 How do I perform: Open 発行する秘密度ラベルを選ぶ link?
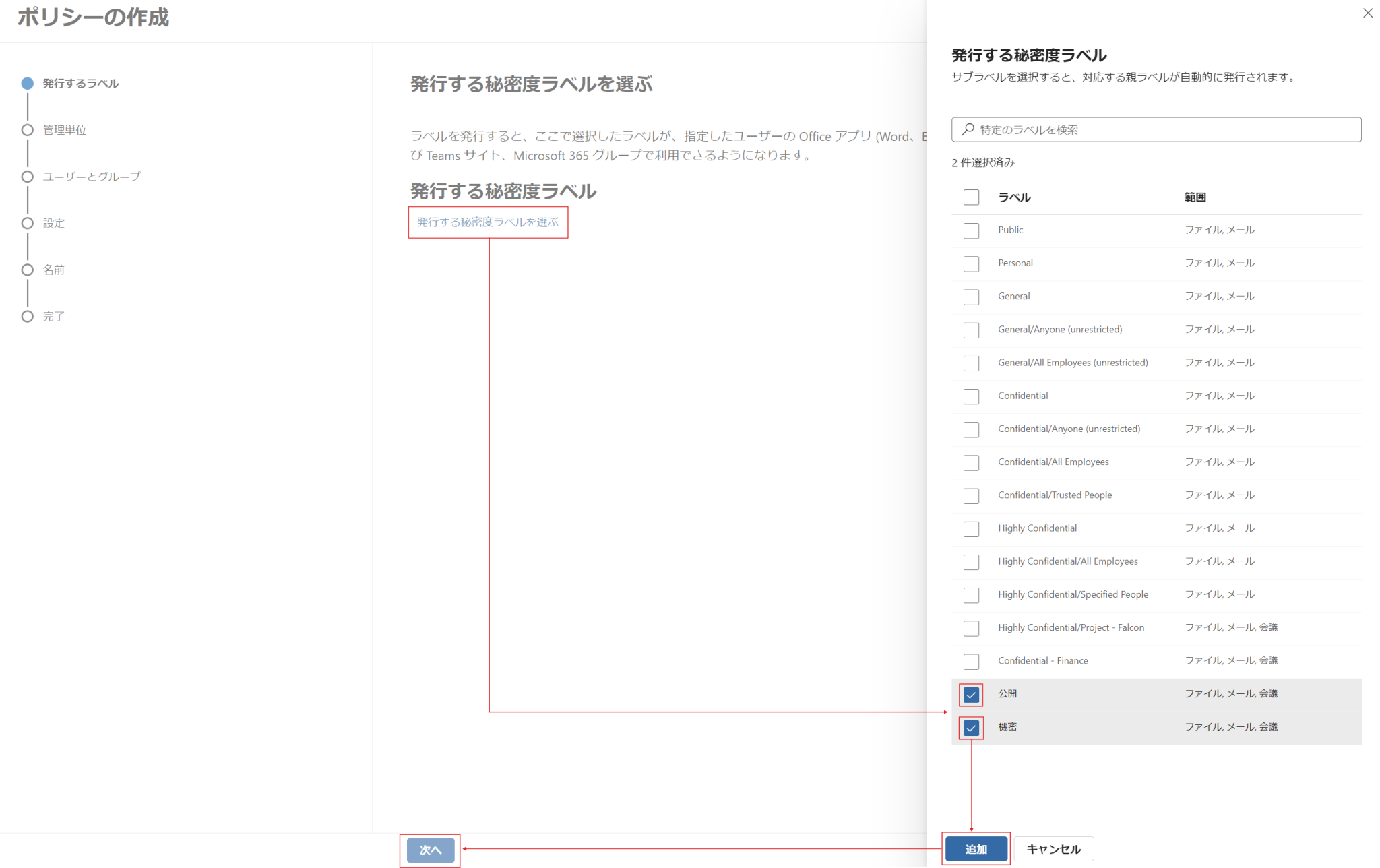487,222
